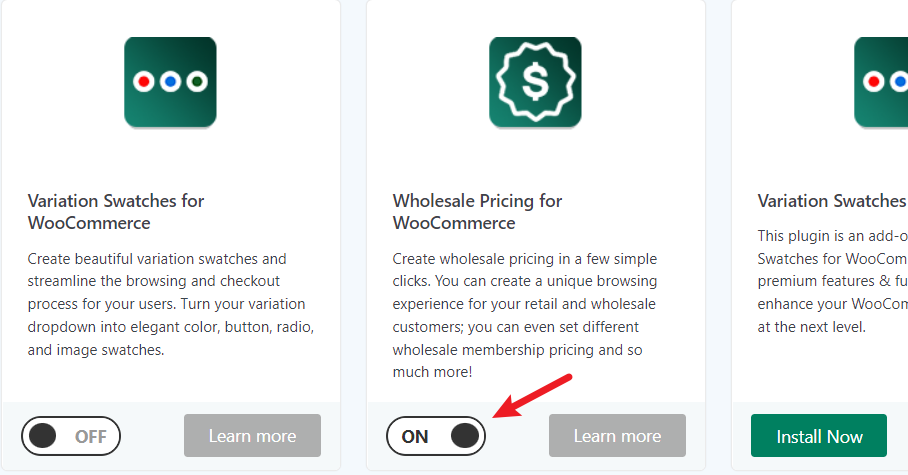This screenshot has width=908, height=475.
Task: Enable the Variation Swatches OFF toggle
Action: [x=71, y=436]
